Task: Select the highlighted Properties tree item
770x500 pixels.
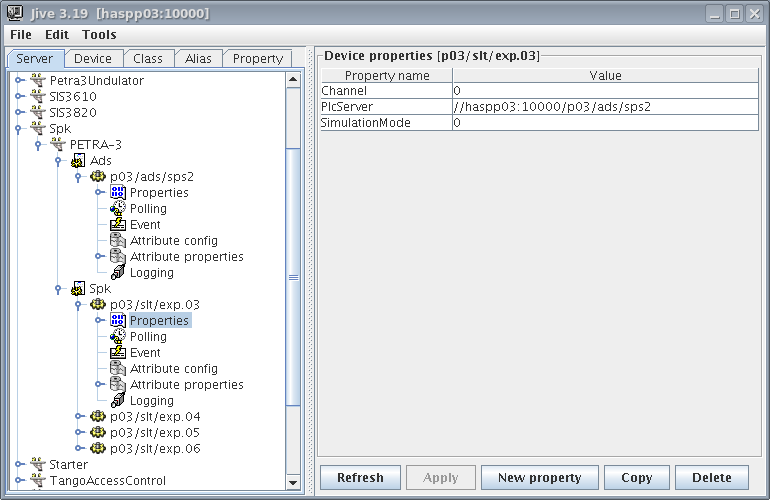Action: tap(159, 320)
